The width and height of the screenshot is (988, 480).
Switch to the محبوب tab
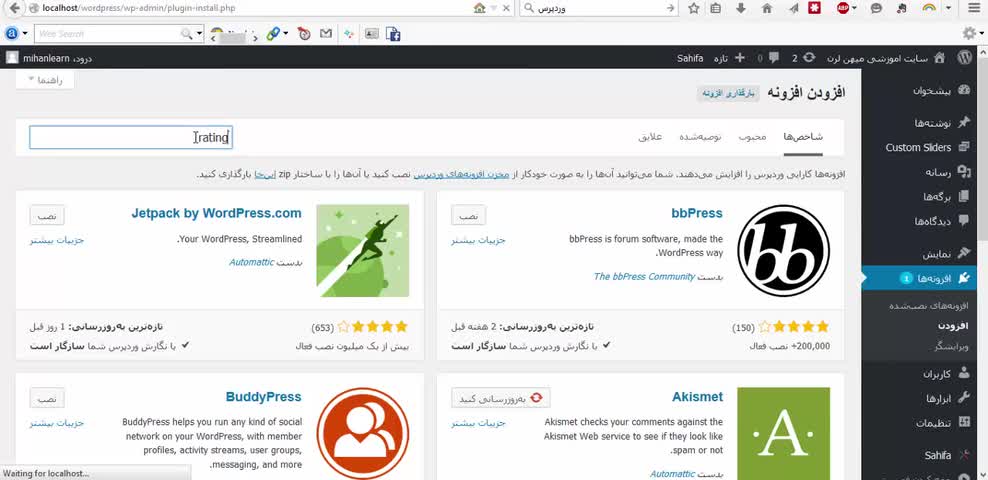(752, 137)
